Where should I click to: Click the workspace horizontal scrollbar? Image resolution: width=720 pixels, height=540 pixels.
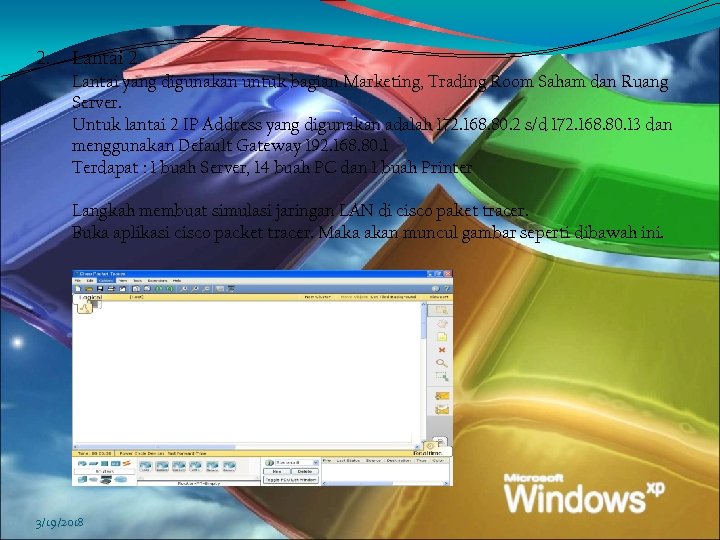[x=247, y=446]
